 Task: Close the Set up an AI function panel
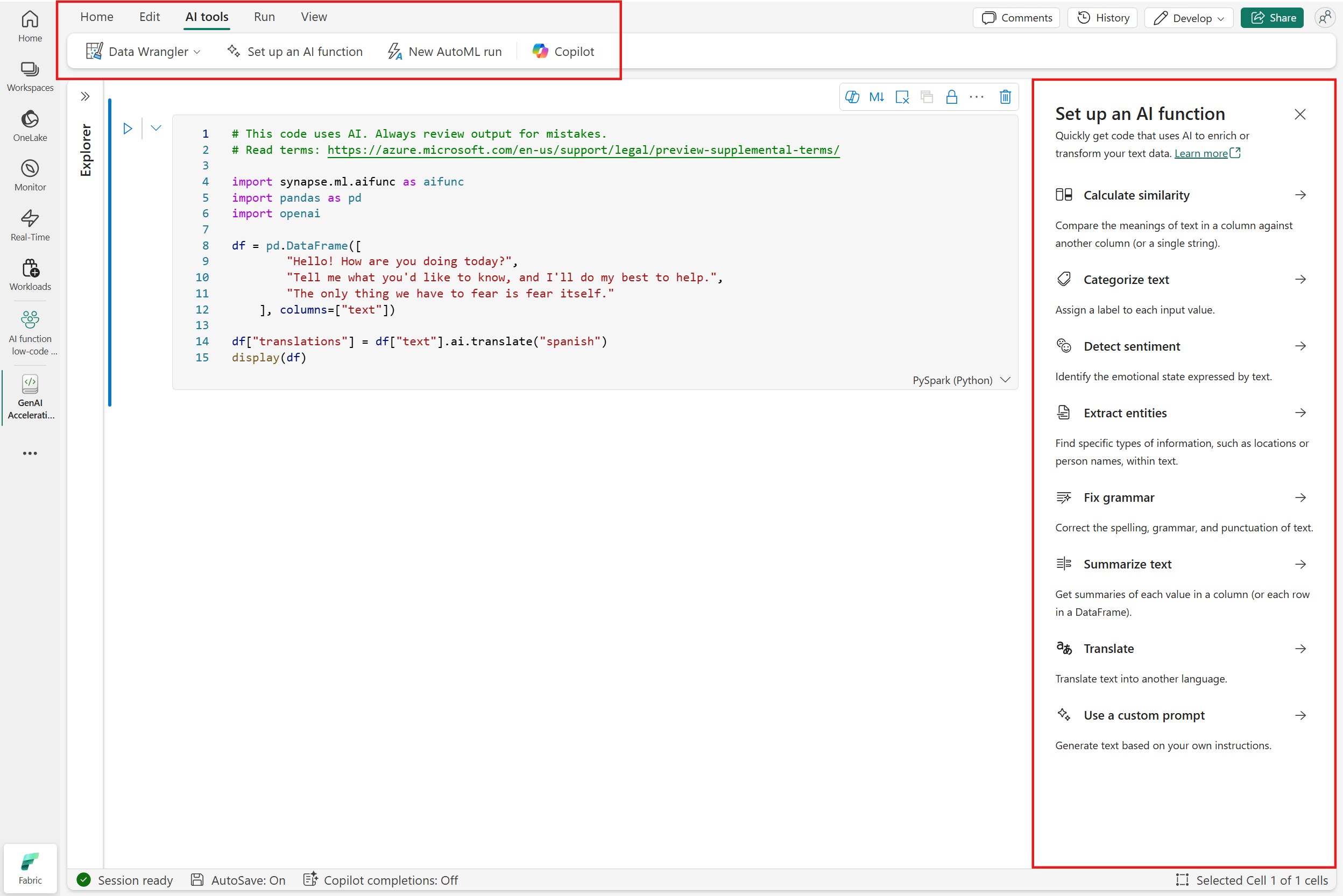(x=1300, y=114)
